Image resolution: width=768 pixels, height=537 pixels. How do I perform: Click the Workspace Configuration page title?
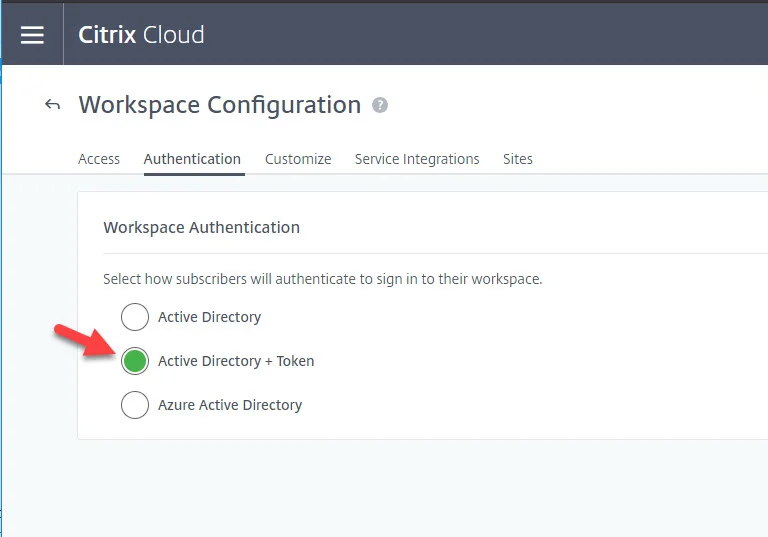[x=220, y=105]
